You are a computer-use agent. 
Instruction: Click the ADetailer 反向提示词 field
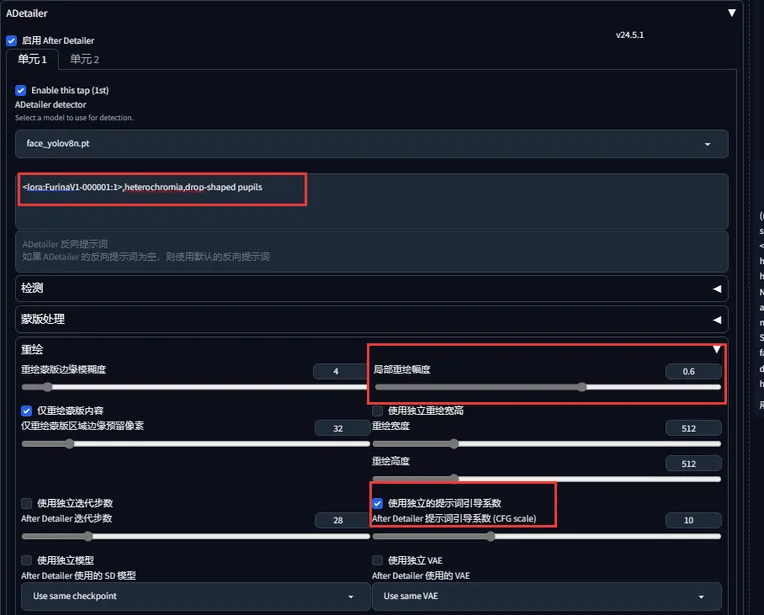point(371,250)
